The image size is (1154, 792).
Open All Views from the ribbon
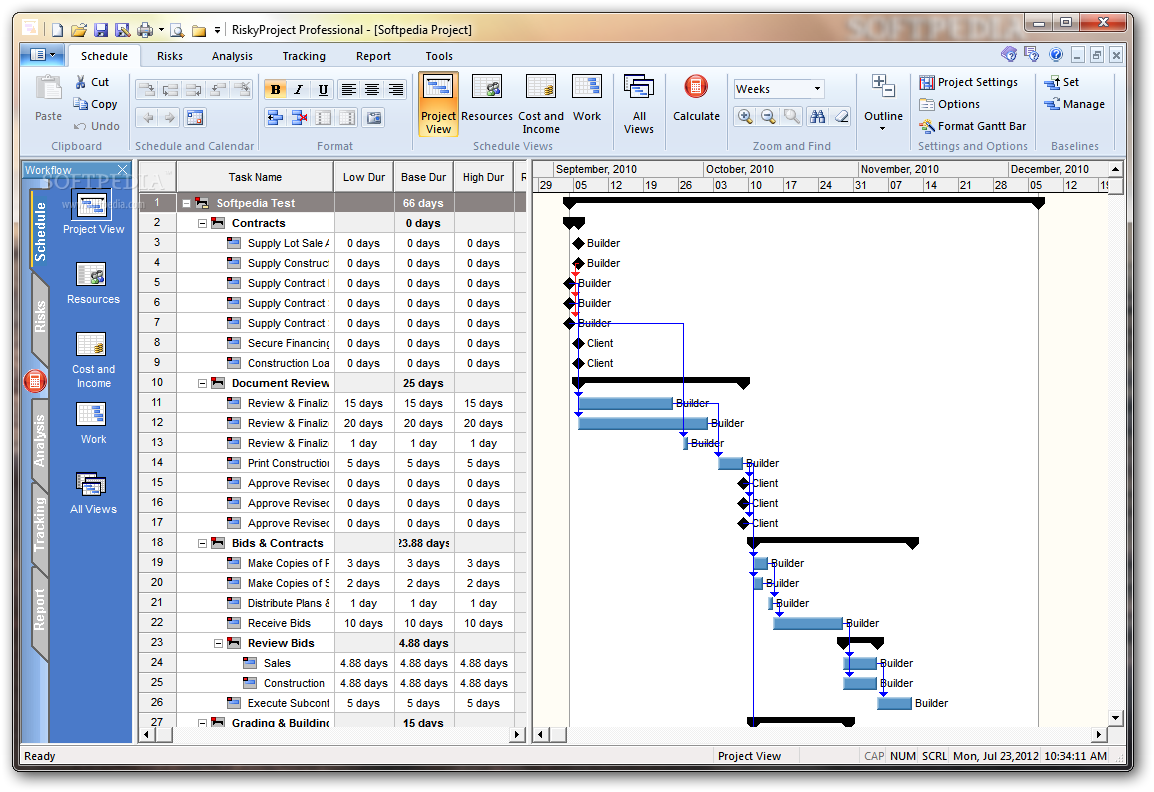[x=639, y=105]
